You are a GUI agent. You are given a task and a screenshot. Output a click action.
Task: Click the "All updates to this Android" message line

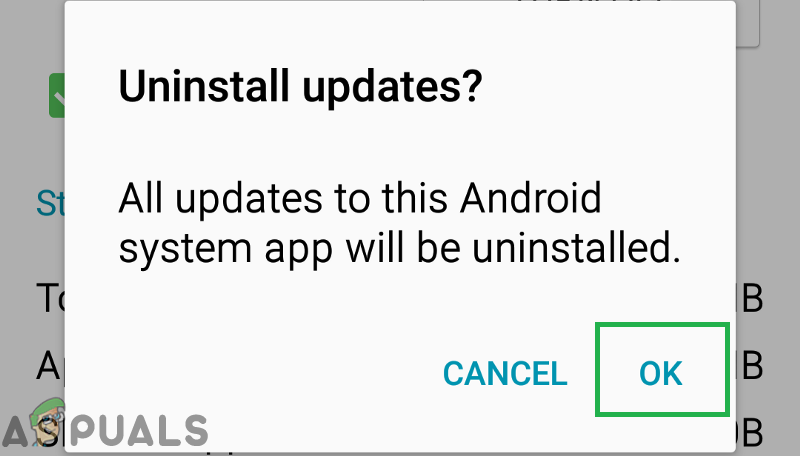tap(360, 198)
